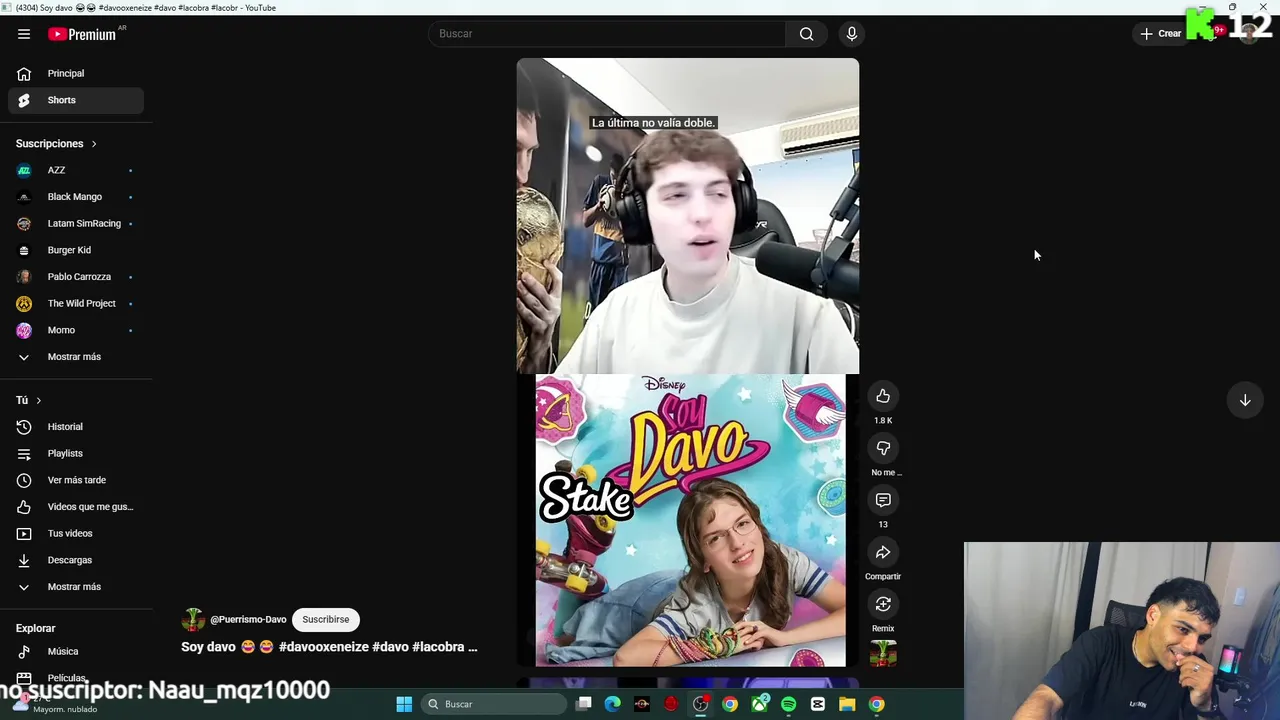Open File Explorer from taskbar
Screen dimensions: 1280x720
click(847, 704)
